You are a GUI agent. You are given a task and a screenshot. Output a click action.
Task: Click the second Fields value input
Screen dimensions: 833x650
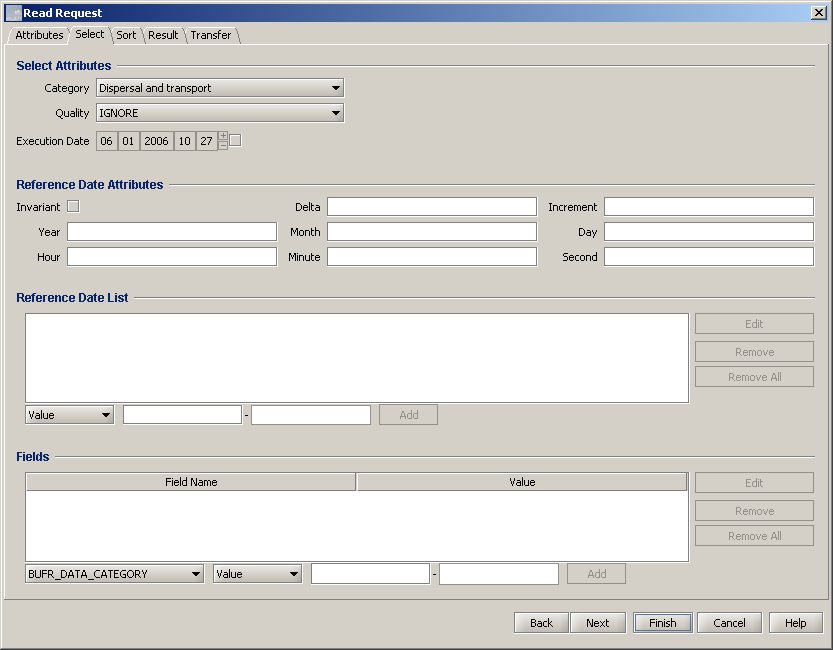coord(498,574)
